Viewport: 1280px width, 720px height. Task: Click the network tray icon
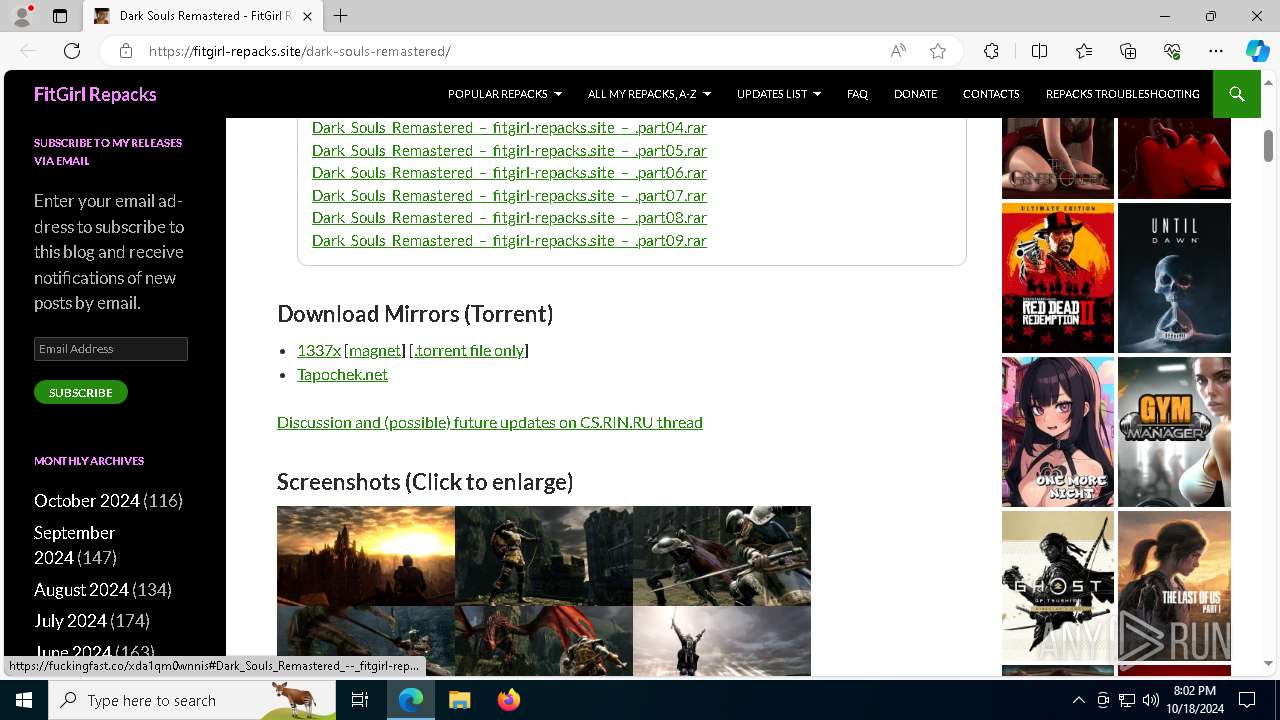pos(1127,700)
